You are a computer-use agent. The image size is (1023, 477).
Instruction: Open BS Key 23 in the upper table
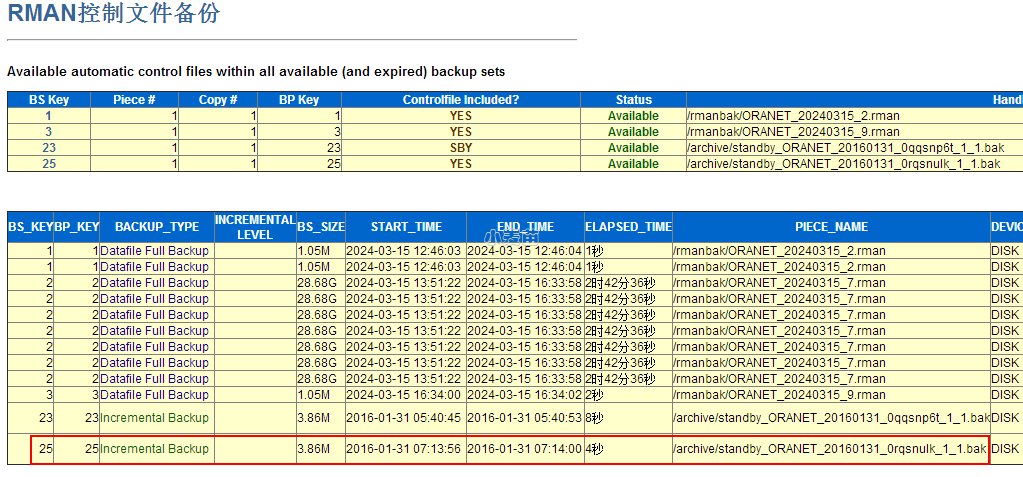coord(49,148)
